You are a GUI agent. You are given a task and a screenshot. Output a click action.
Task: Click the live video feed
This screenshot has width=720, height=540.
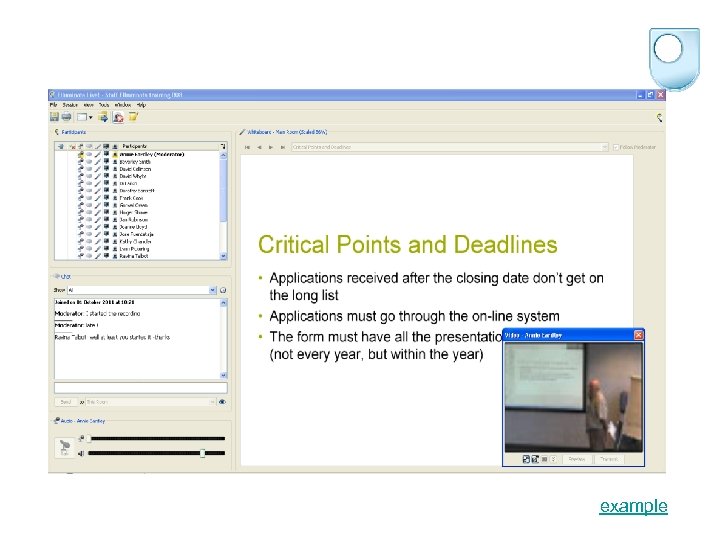pos(574,397)
